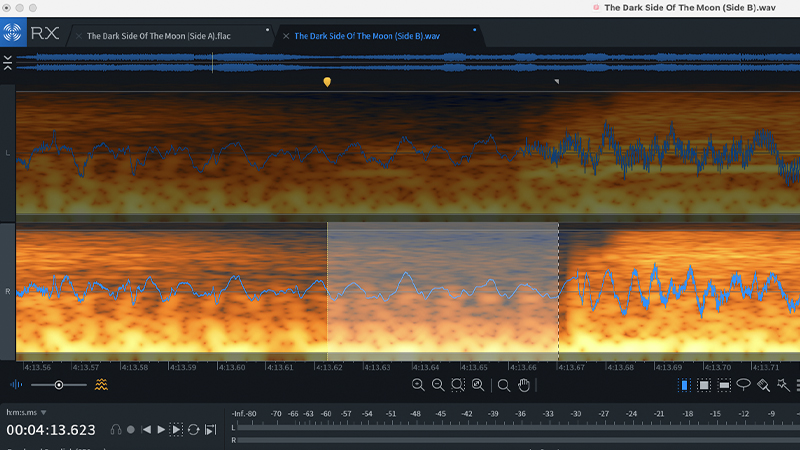
Task: Select the Frequency selection tool
Action: click(x=723, y=385)
